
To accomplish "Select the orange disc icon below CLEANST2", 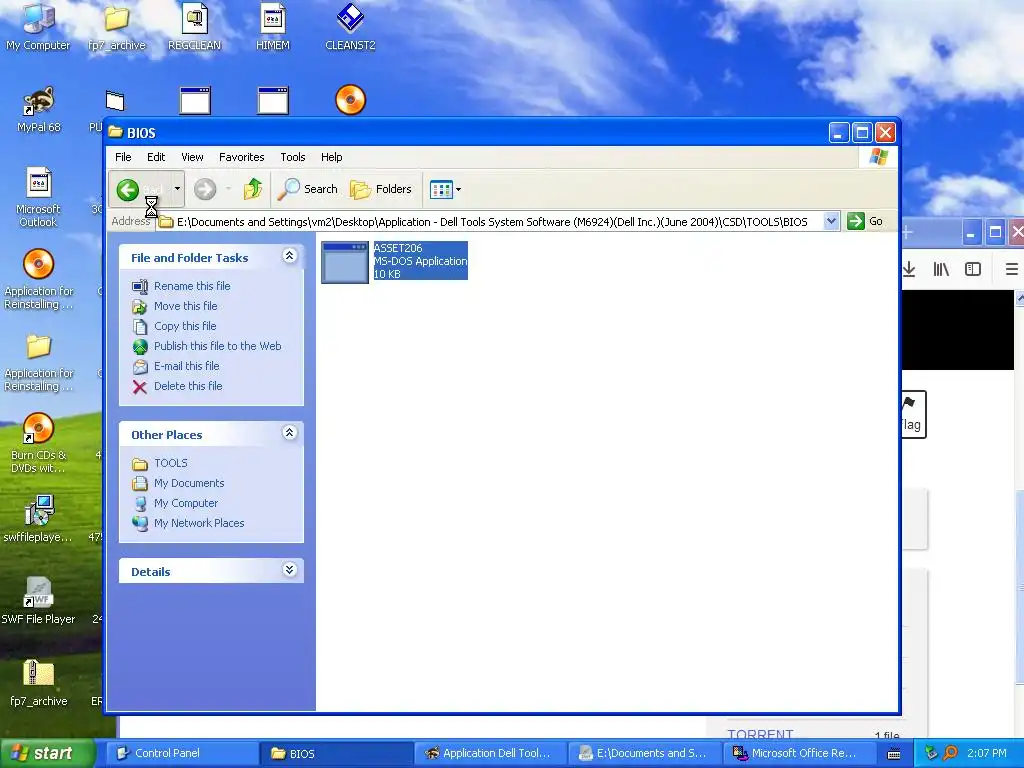I will pyautogui.click(x=351, y=101).
